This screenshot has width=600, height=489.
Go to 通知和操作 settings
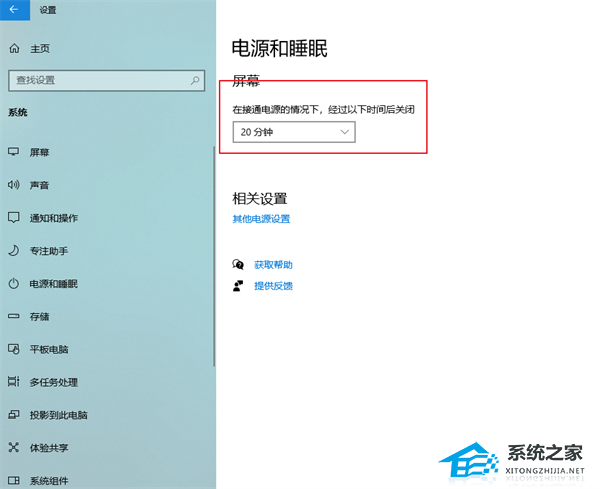pos(54,218)
